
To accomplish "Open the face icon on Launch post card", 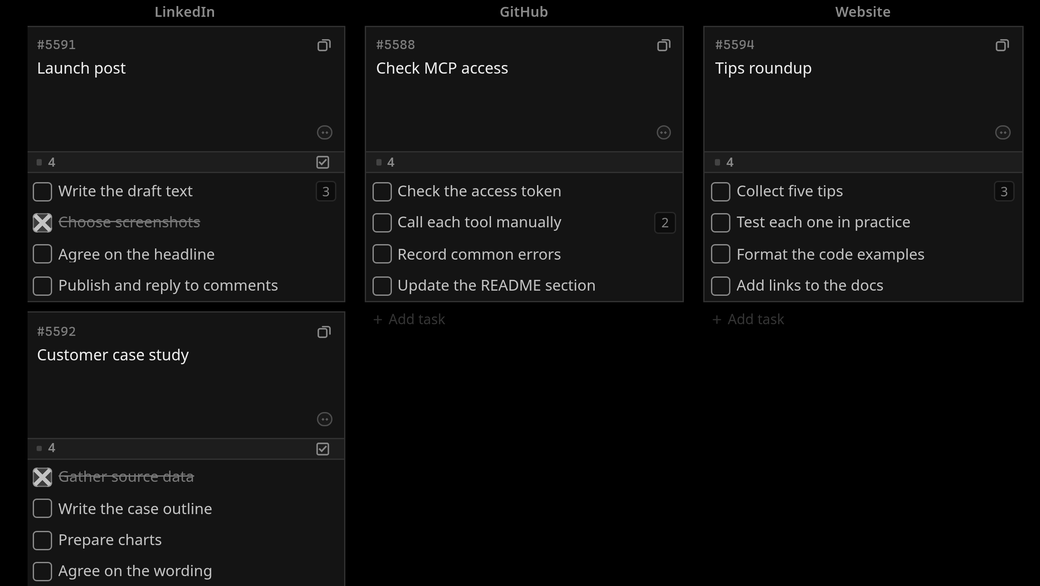I will (324, 133).
